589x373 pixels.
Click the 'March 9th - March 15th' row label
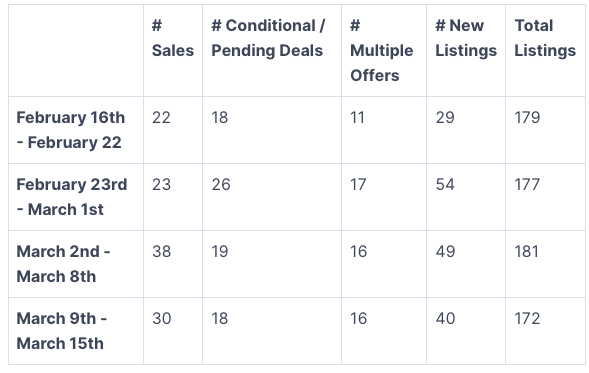(x=62, y=331)
